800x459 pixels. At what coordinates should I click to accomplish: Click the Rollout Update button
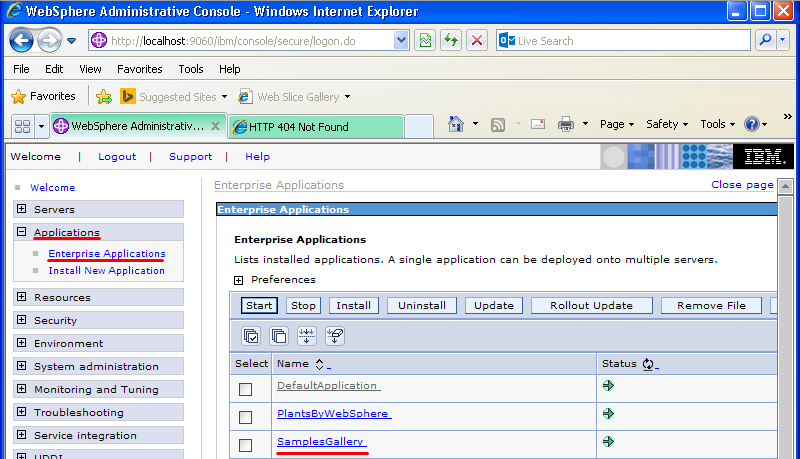point(591,305)
